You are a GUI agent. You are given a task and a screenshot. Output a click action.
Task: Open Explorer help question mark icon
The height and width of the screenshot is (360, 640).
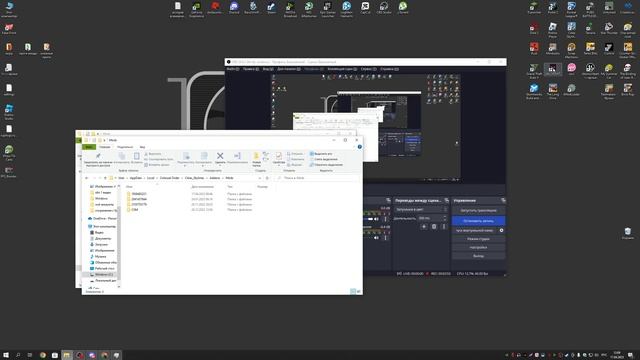pyautogui.click(x=360, y=147)
